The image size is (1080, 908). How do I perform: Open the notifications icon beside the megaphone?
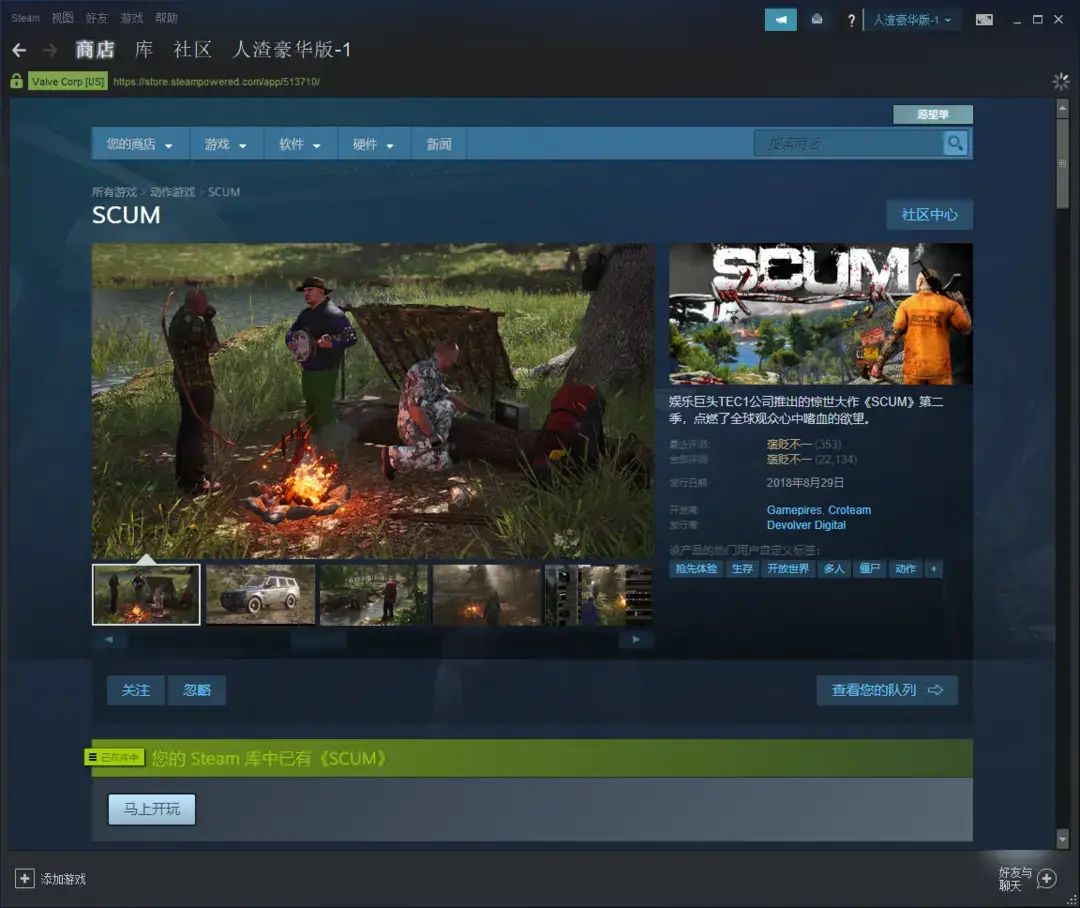[817, 19]
